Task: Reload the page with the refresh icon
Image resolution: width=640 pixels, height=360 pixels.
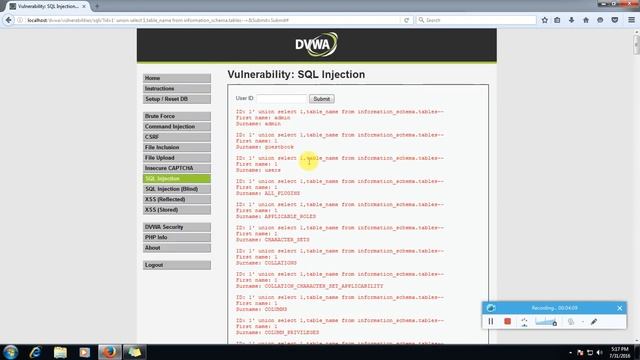Action: click(407, 20)
